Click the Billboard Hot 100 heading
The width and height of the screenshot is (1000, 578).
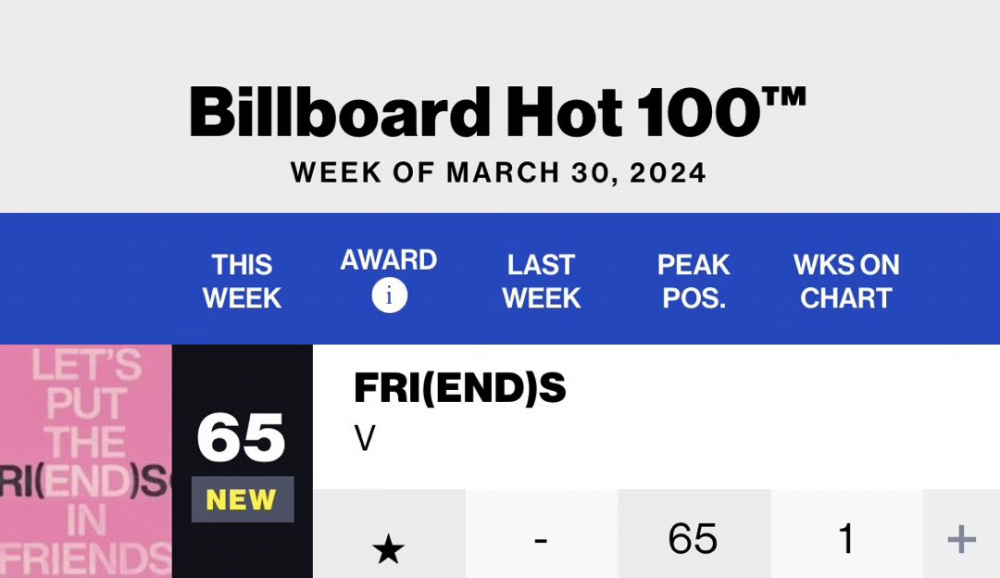(497, 112)
